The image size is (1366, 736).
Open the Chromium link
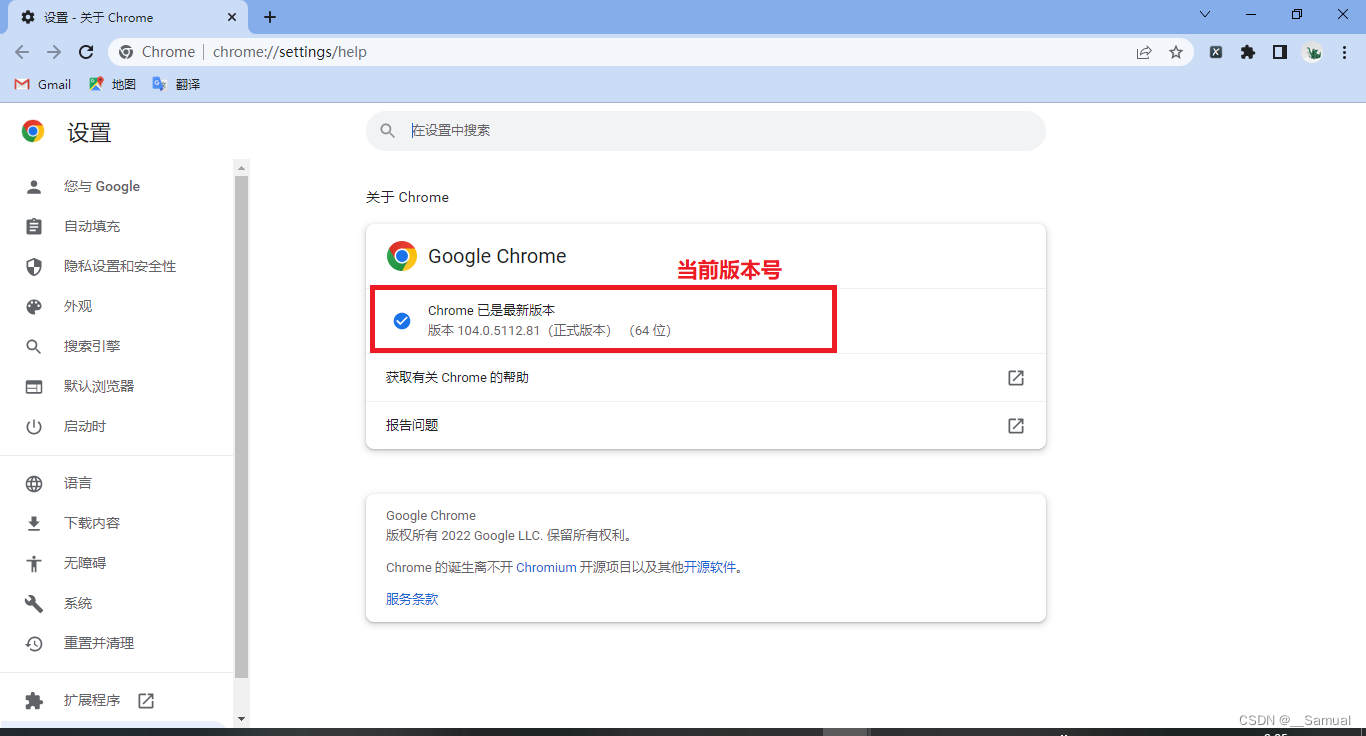pos(546,567)
